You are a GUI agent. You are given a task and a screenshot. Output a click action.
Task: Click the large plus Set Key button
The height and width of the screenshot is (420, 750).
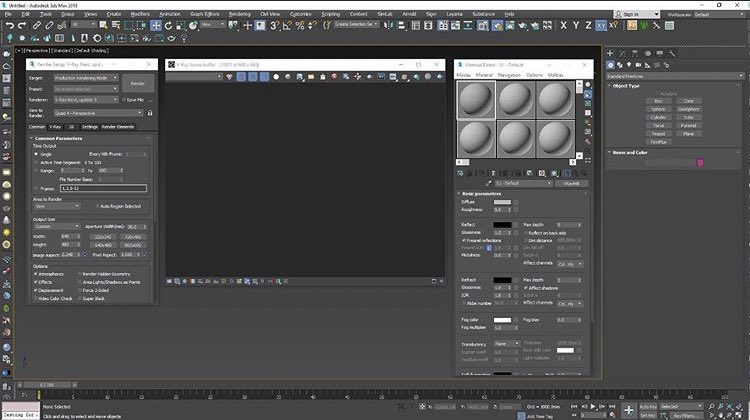(x=629, y=410)
